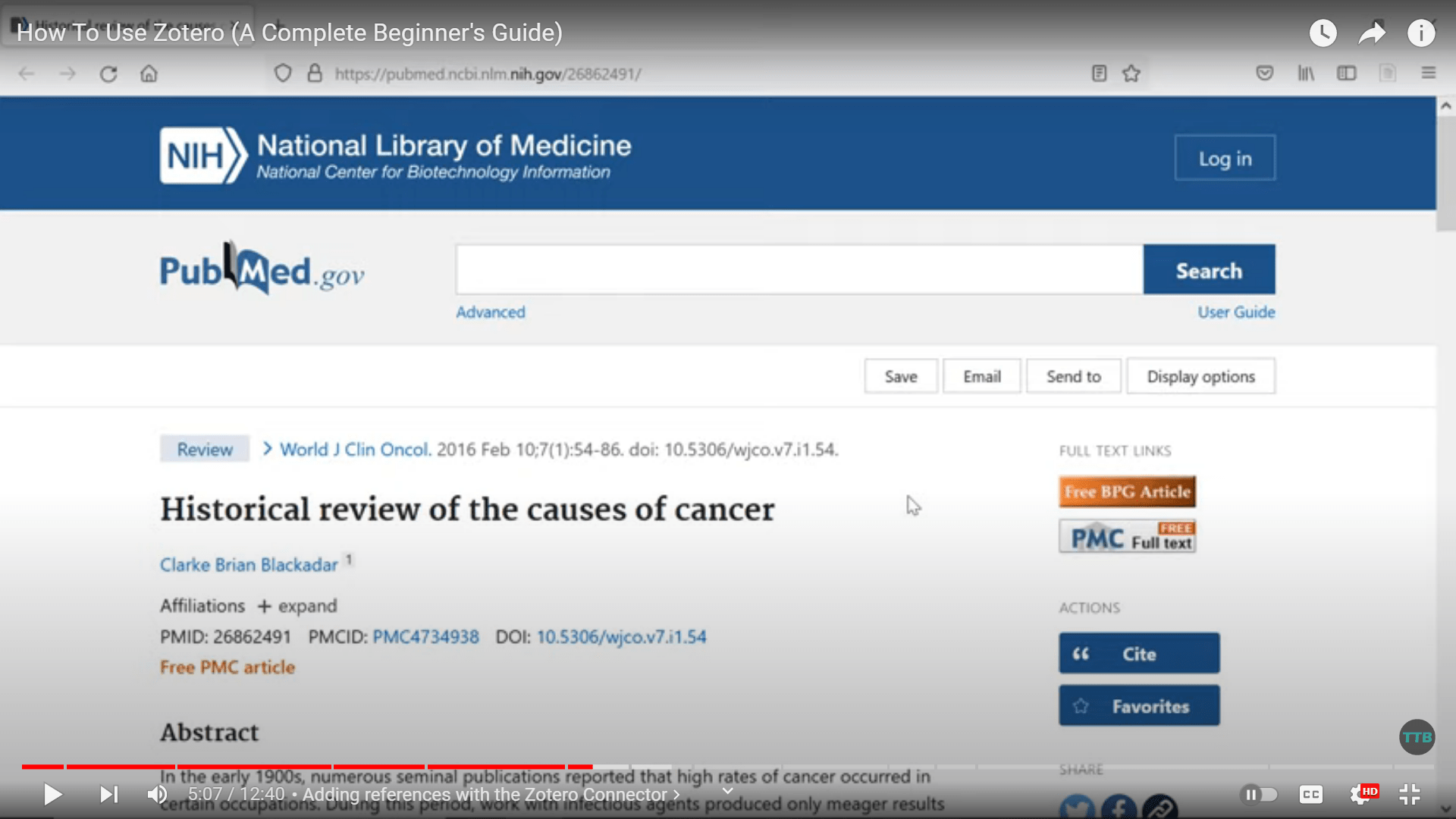Expand the Affiliations section
1456x819 pixels.
[297, 606]
